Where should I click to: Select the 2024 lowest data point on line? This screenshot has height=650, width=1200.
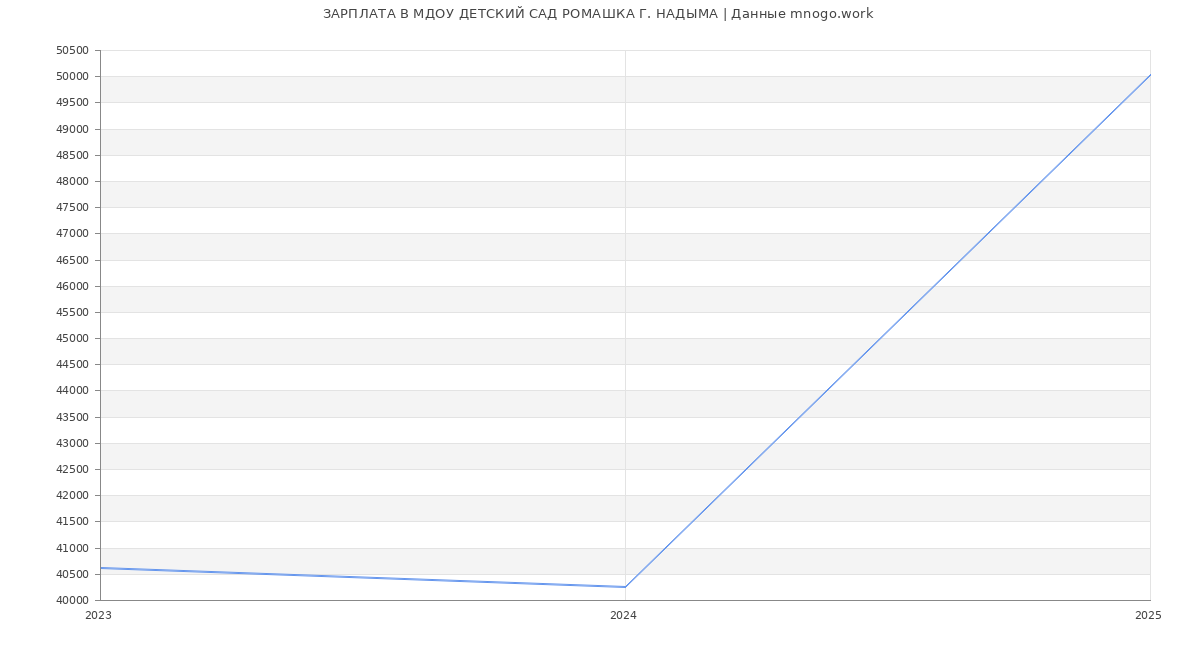pos(625,587)
